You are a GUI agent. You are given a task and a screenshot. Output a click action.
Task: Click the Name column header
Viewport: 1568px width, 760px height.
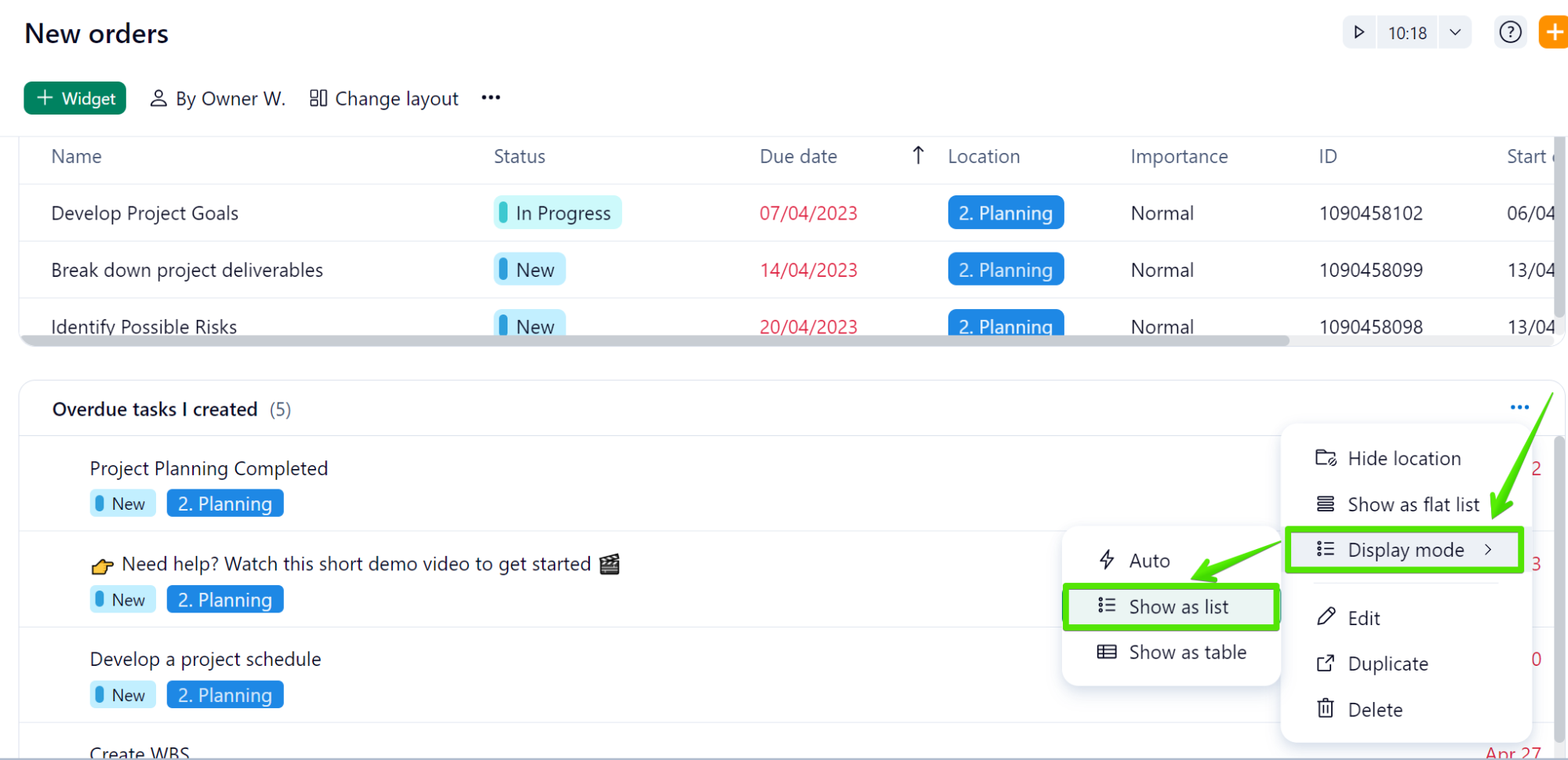pyautogui.click(x=76, y=157)
